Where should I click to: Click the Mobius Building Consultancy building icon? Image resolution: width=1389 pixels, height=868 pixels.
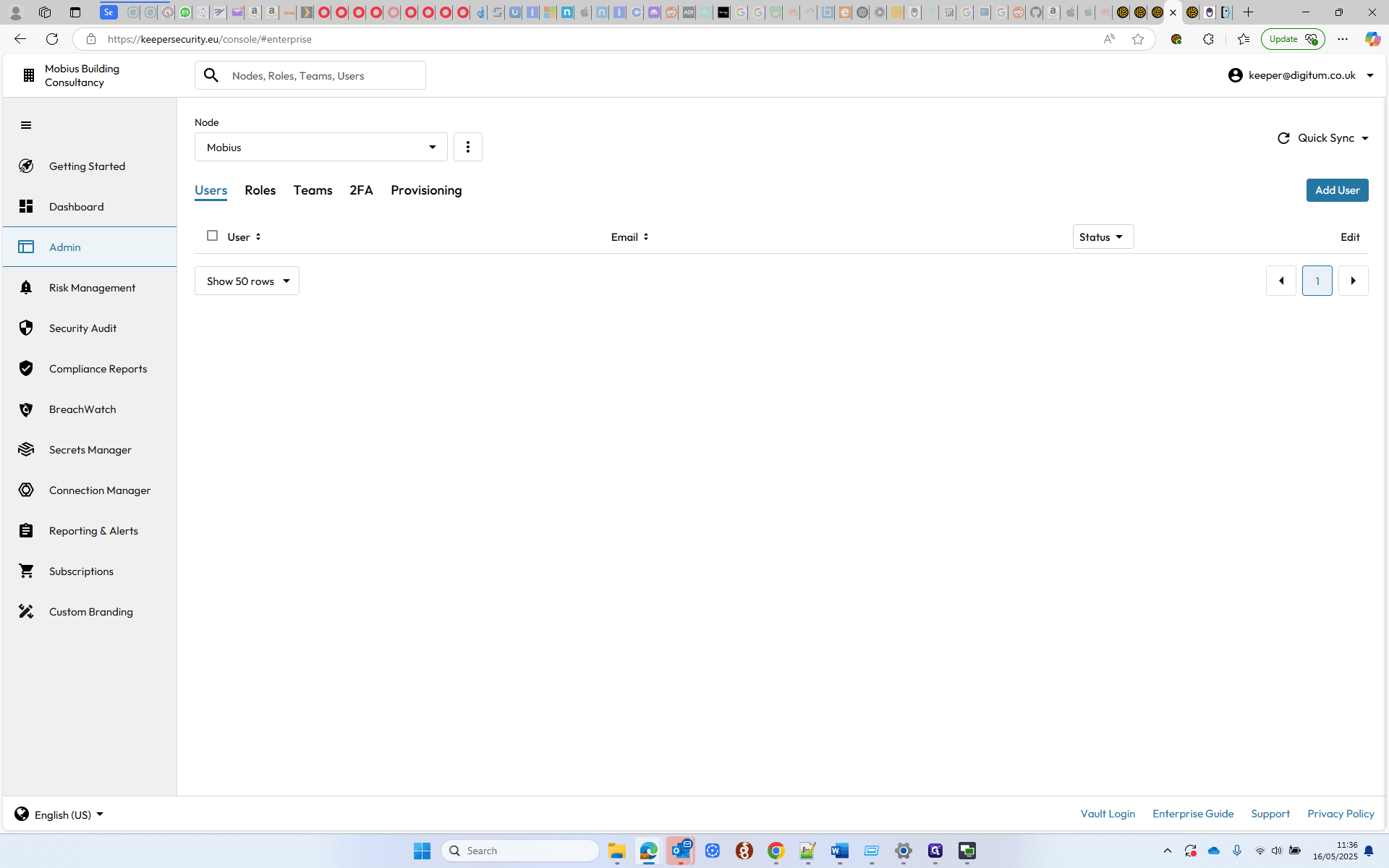[x=28, y=75]
